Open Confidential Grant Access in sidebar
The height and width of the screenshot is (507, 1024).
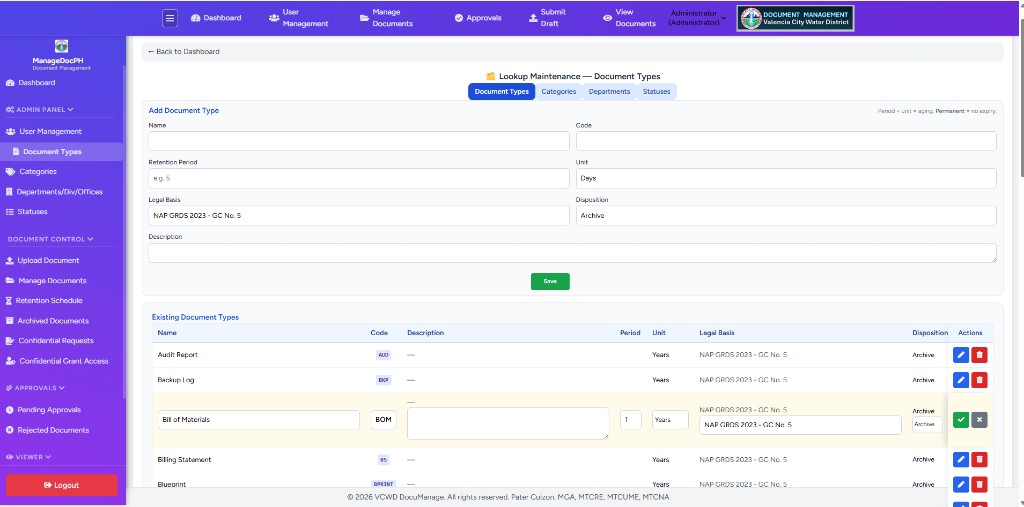(x=57, y=361)
